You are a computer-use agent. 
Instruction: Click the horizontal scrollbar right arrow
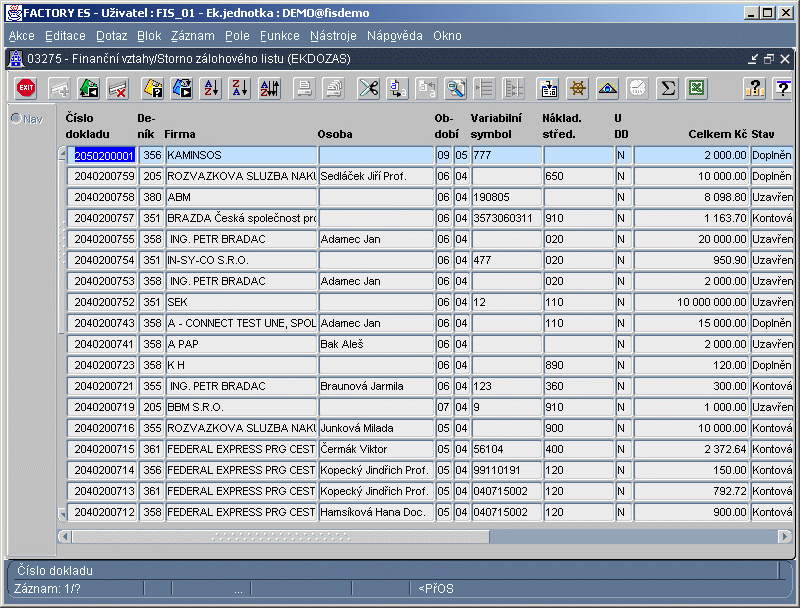coord(785,537)
